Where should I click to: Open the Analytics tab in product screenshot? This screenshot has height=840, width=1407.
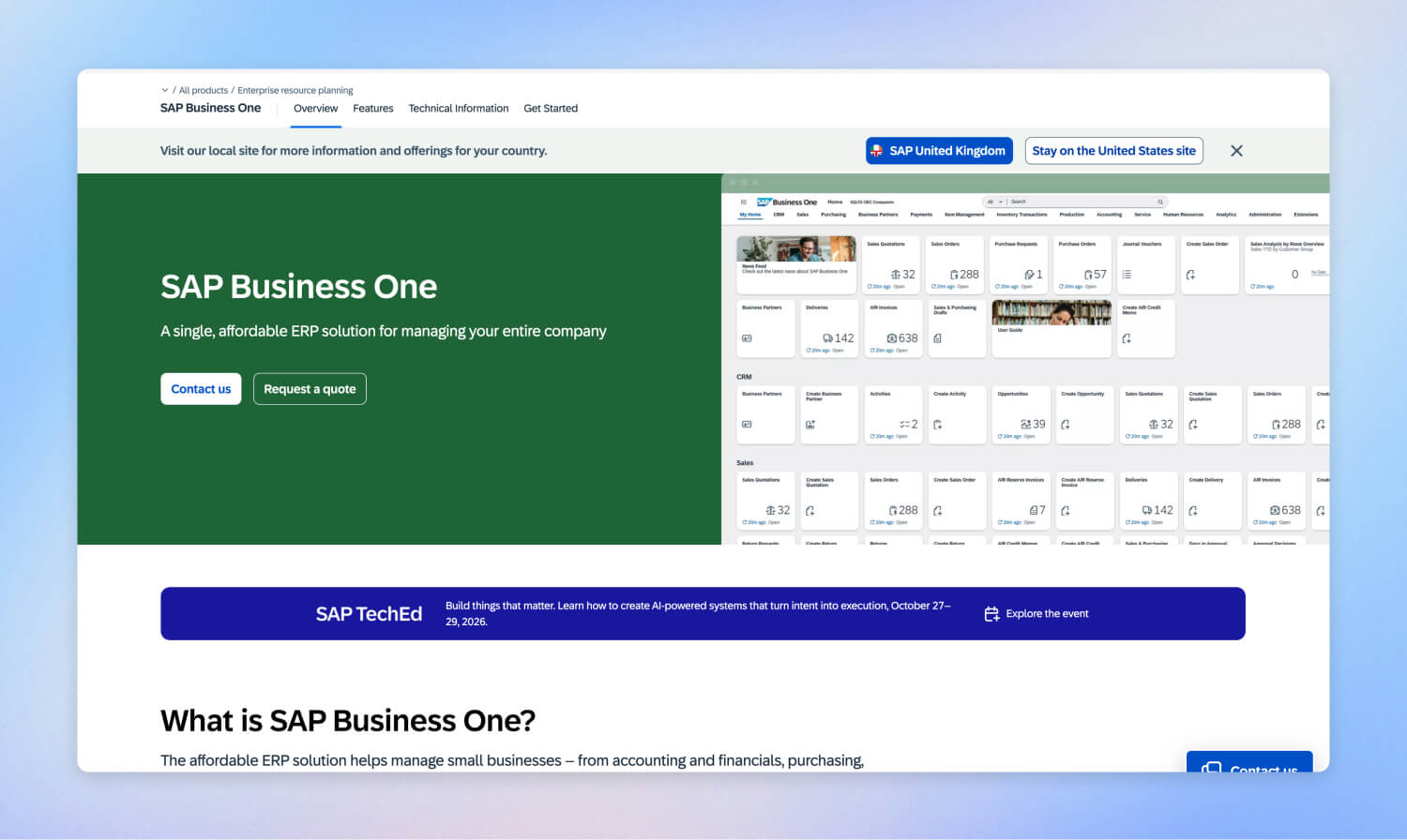point(1226,215)
